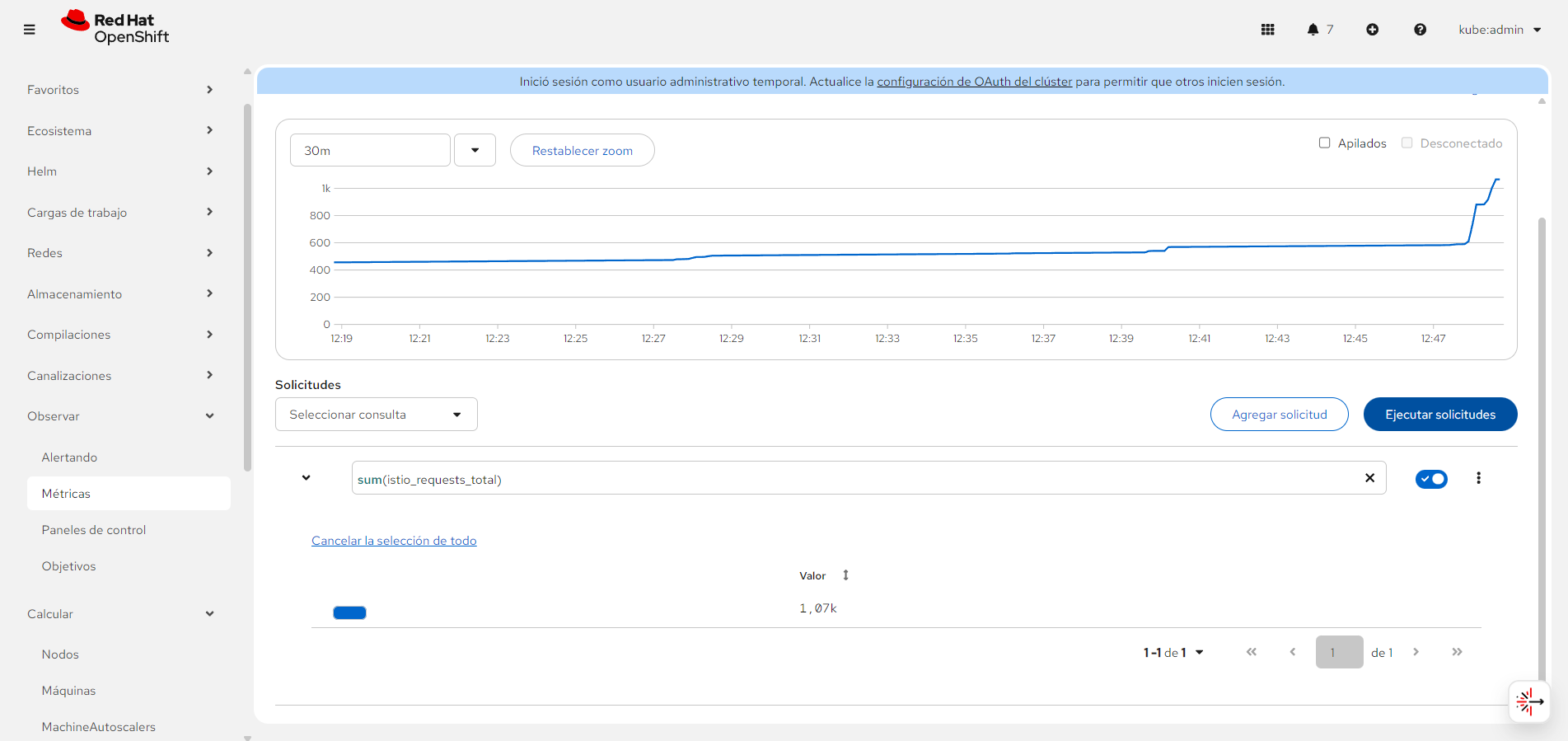Image resolution: width=1568 pixels, height=741 pixels.
Task: Click the Ejecutar solicitudes button
Action: [1439, 415]
